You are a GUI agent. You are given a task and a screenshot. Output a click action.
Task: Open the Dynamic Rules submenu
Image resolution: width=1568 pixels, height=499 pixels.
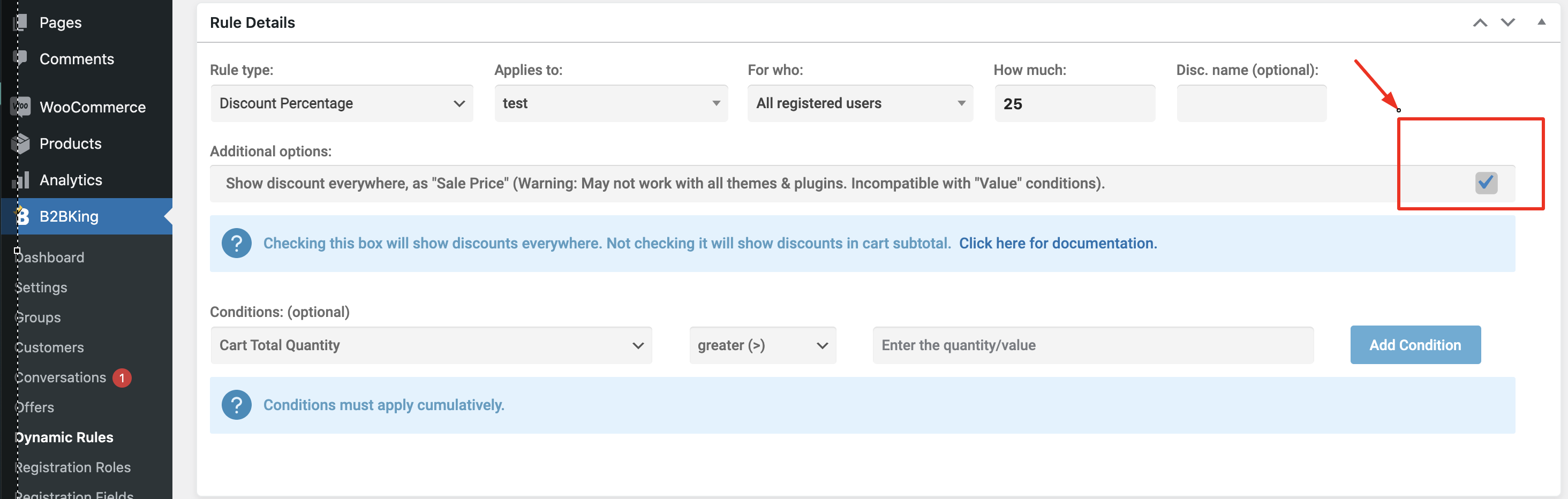pyautogui.click(x=64, y=437)
